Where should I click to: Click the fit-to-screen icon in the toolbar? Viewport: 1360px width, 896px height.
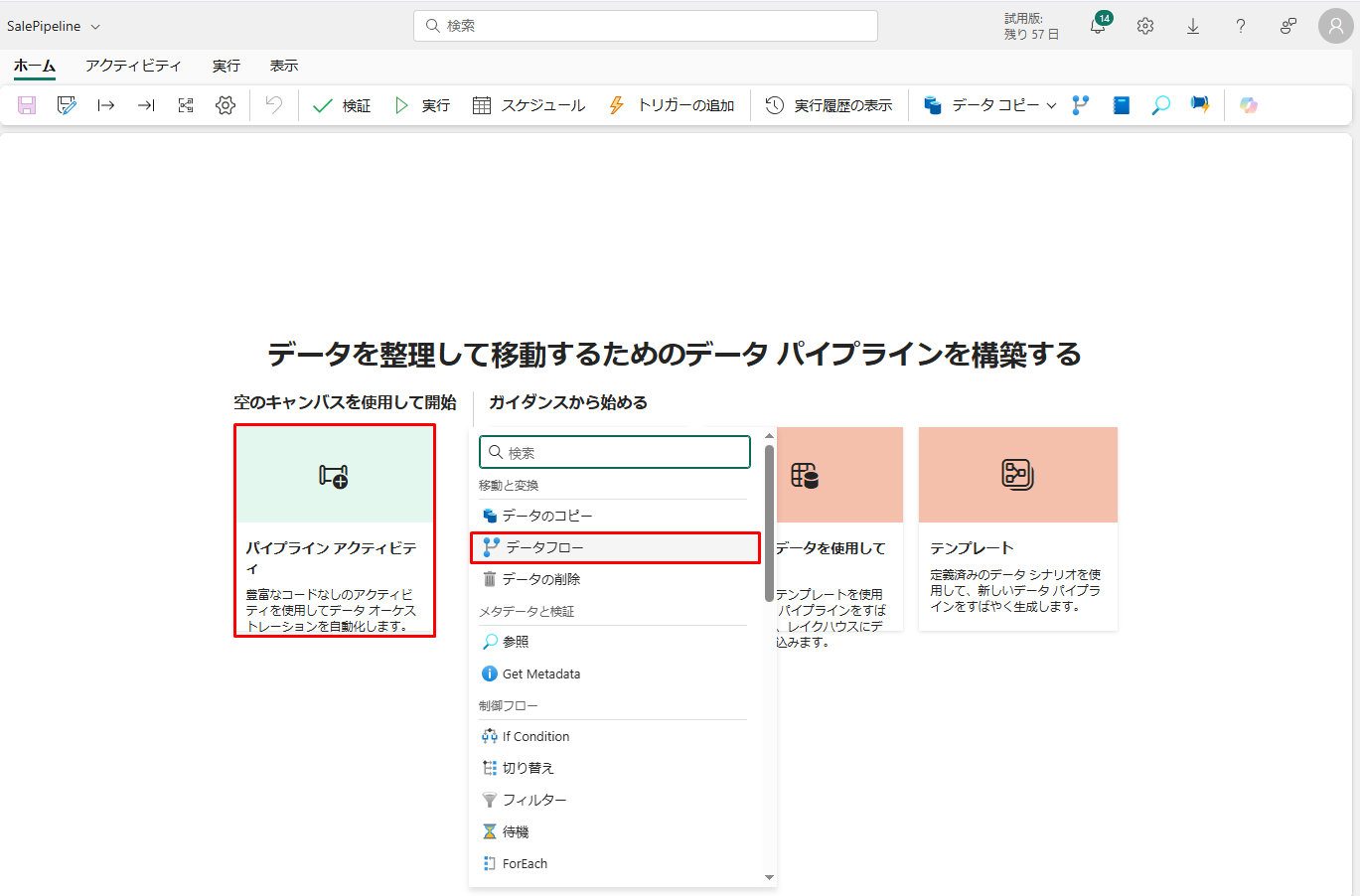click(x=186, y=105)
